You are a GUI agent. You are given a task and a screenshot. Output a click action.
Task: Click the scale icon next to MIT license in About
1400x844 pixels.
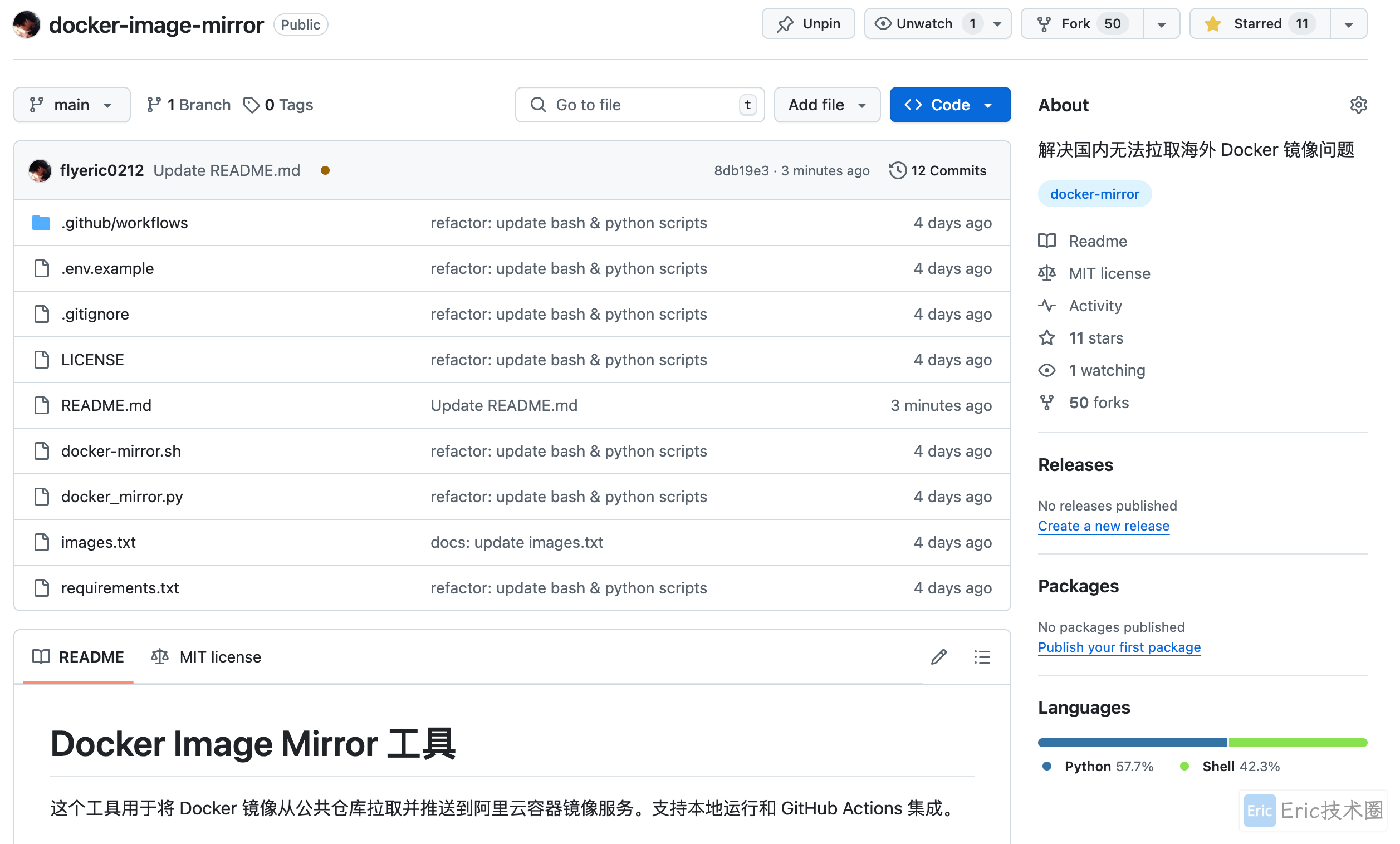pyautogui.click(x=1046, y=273)
